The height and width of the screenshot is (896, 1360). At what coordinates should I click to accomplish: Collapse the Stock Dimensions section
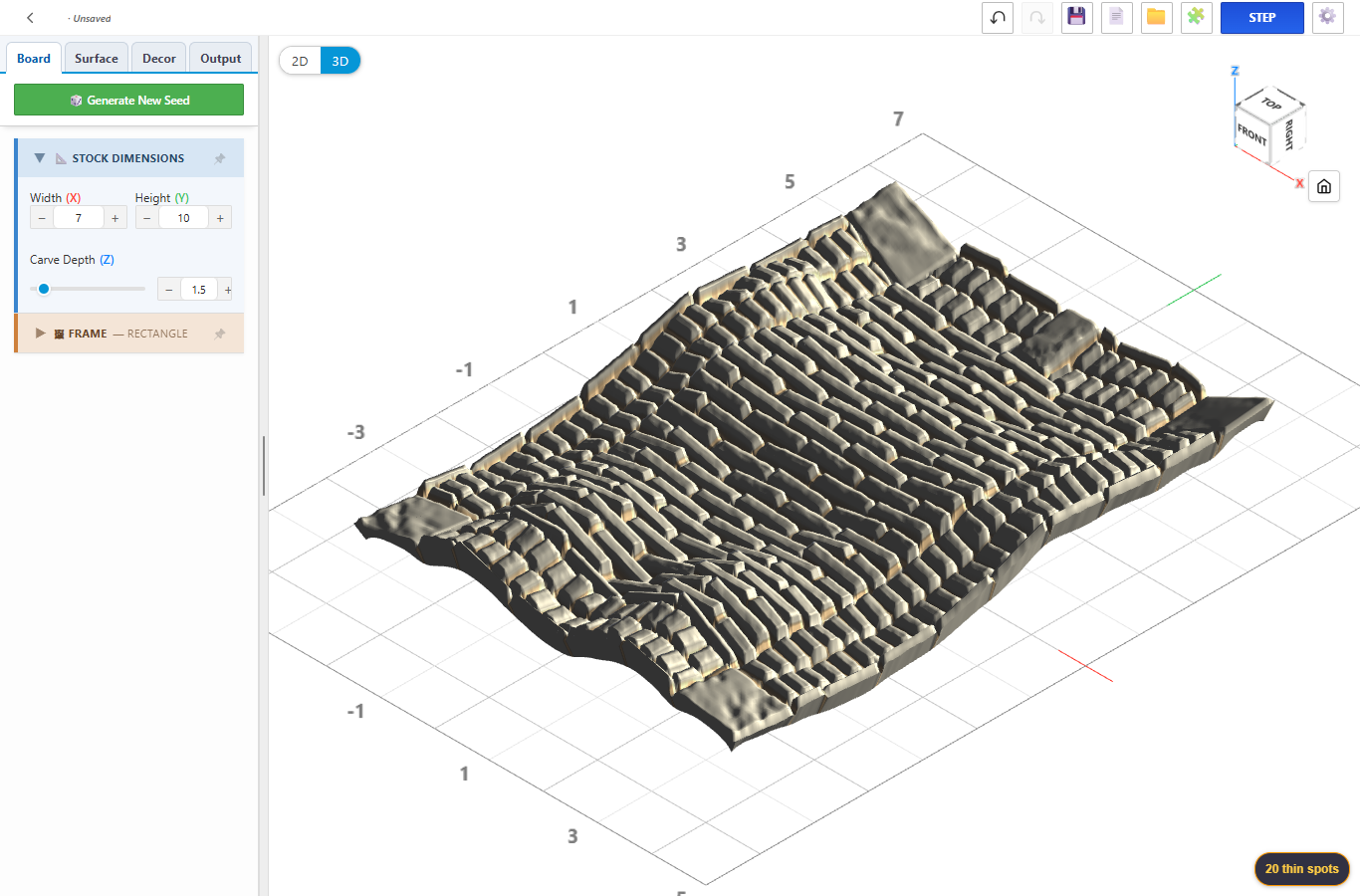coord(40,158)
